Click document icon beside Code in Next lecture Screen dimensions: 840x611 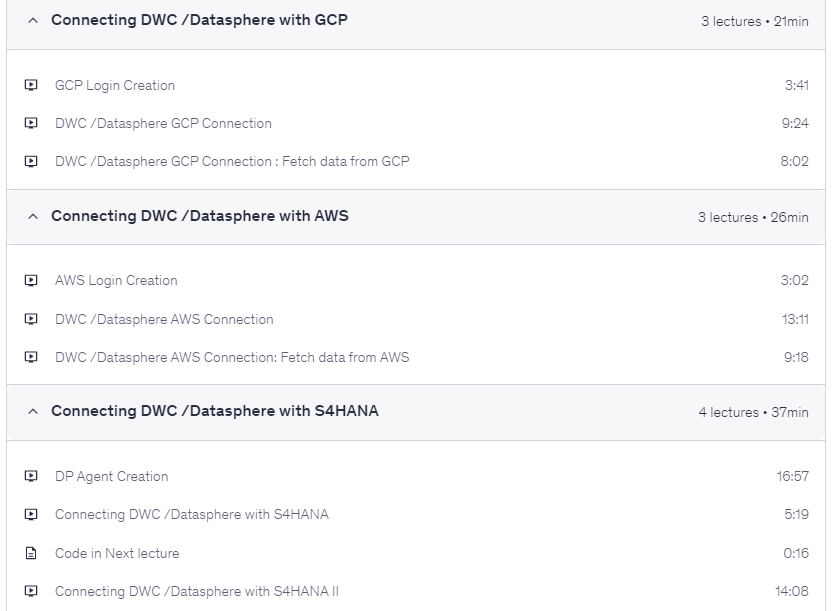tap(31, 553)
